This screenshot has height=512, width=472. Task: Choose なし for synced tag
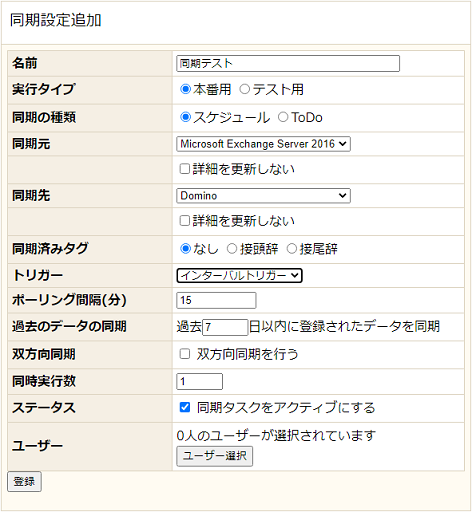pyautogui.click(x=185, y=249)
